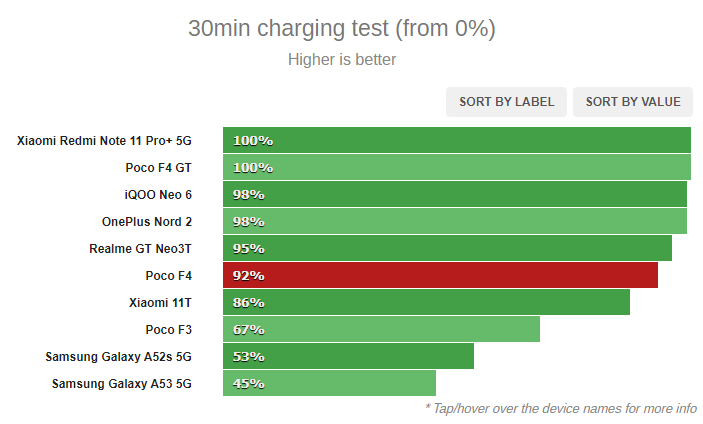Viewport: 703px width, 424px height.
Task: Open the Xiaomi 11T device name
Action: click(x=160, y=303)
